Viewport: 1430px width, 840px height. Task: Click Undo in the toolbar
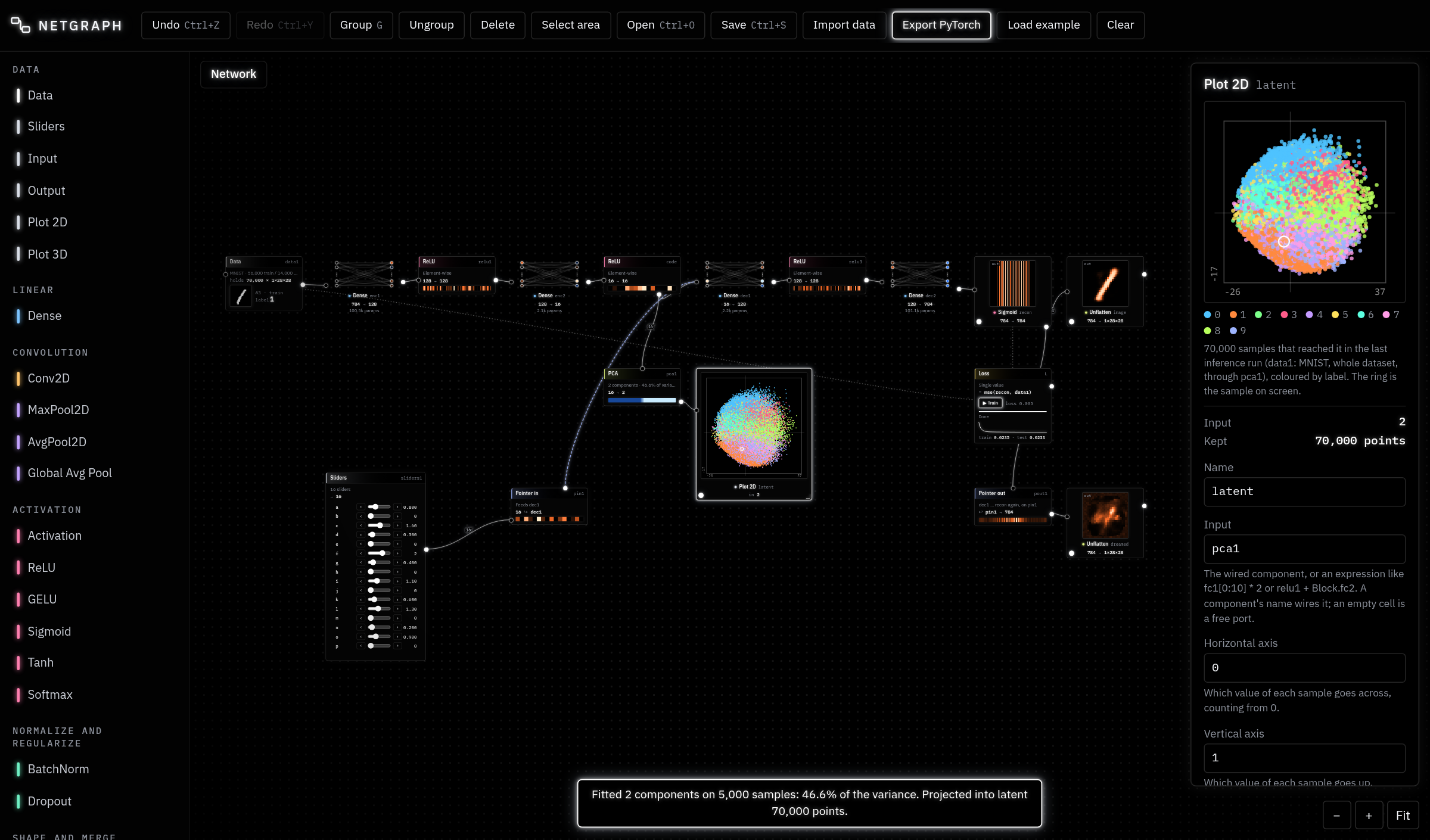186,25
